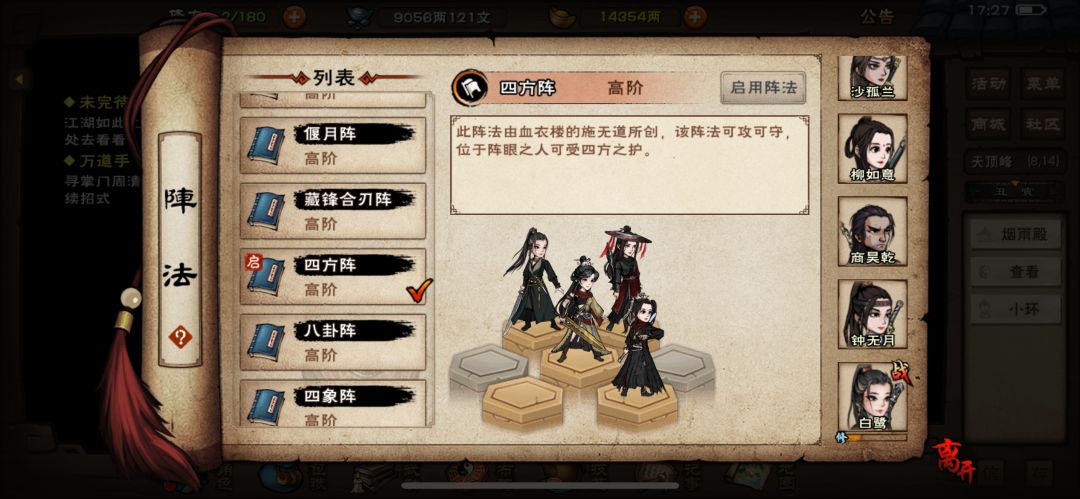The width and height of the screenshot is (1080, 499).
Task: Select the 柳如意 character portrait
Action: (873, 148)
